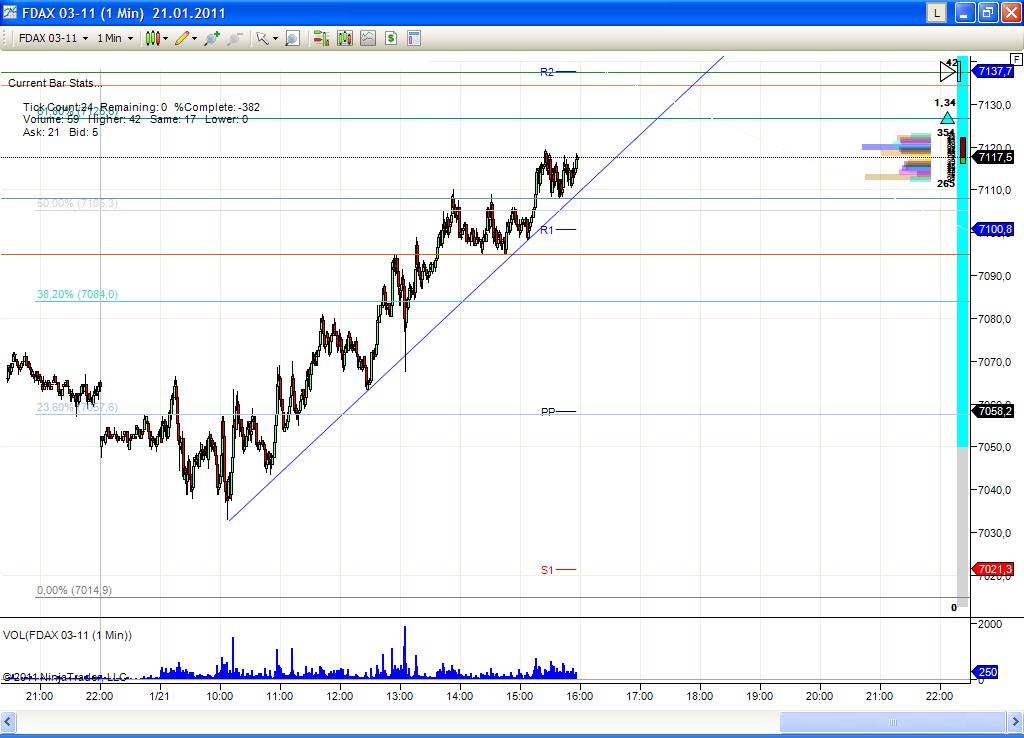Toggle the crosshair magnifier tool

290,38
